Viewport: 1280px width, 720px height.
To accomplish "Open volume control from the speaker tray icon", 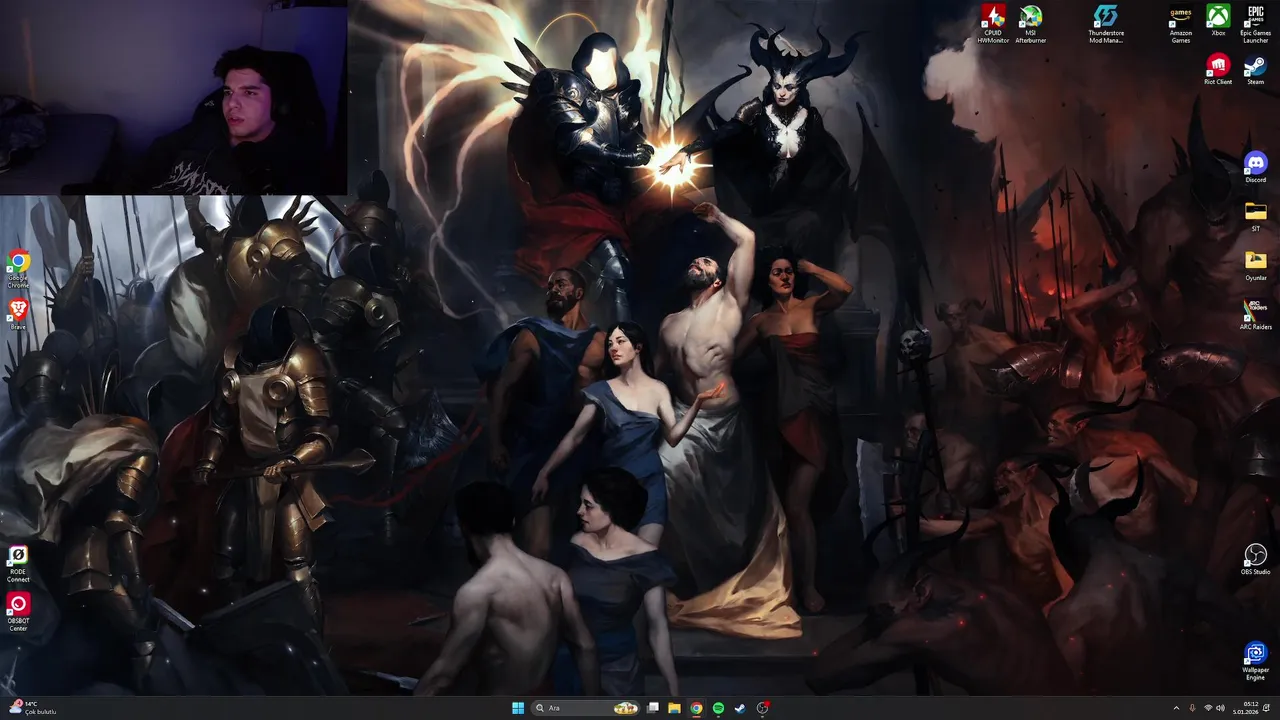I will (1221, 708).
